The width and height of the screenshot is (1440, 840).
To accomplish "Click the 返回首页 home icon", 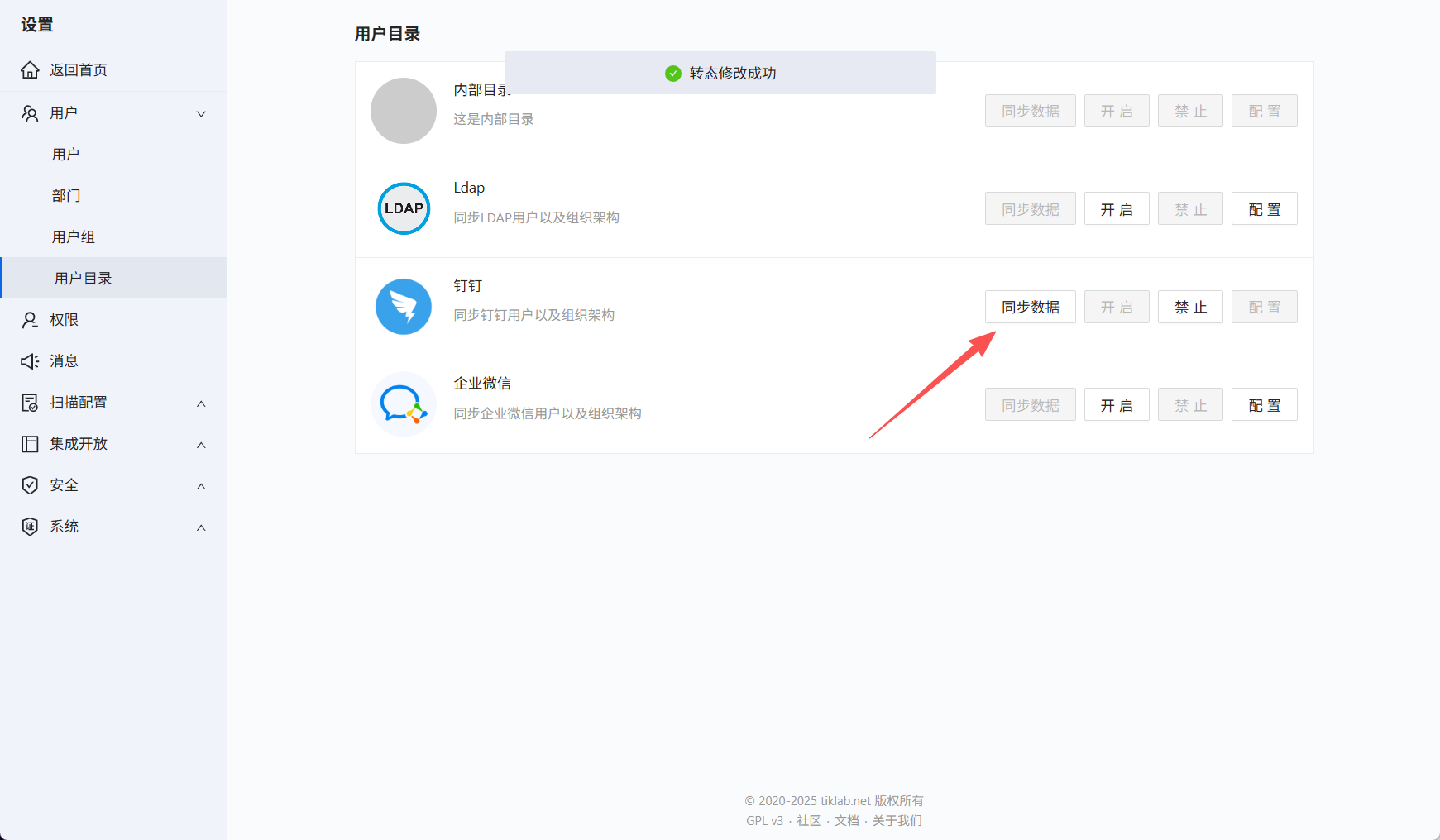I will coord(30,69).
